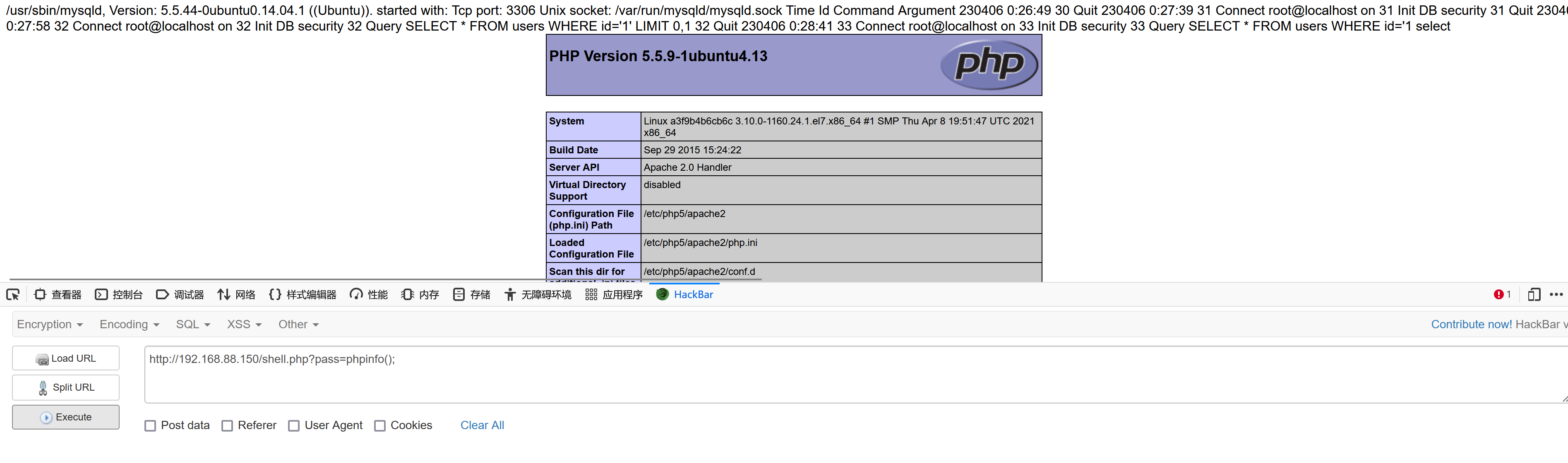Click the Clear All link
This screenshot has width=1568, height=463.
(x=482, y=425)
